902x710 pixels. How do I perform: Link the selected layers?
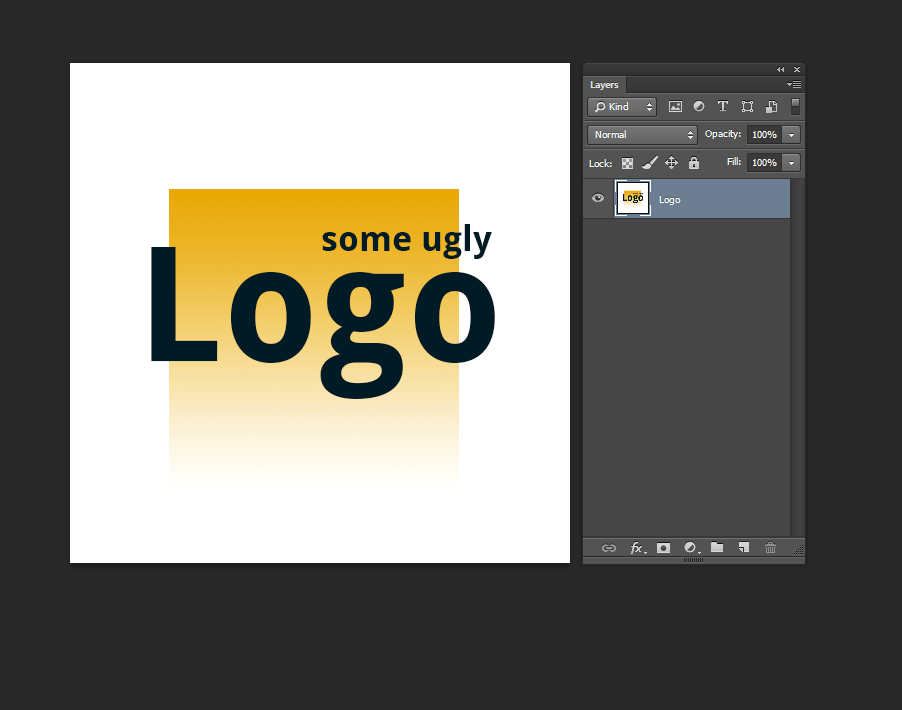coord(608,548)
